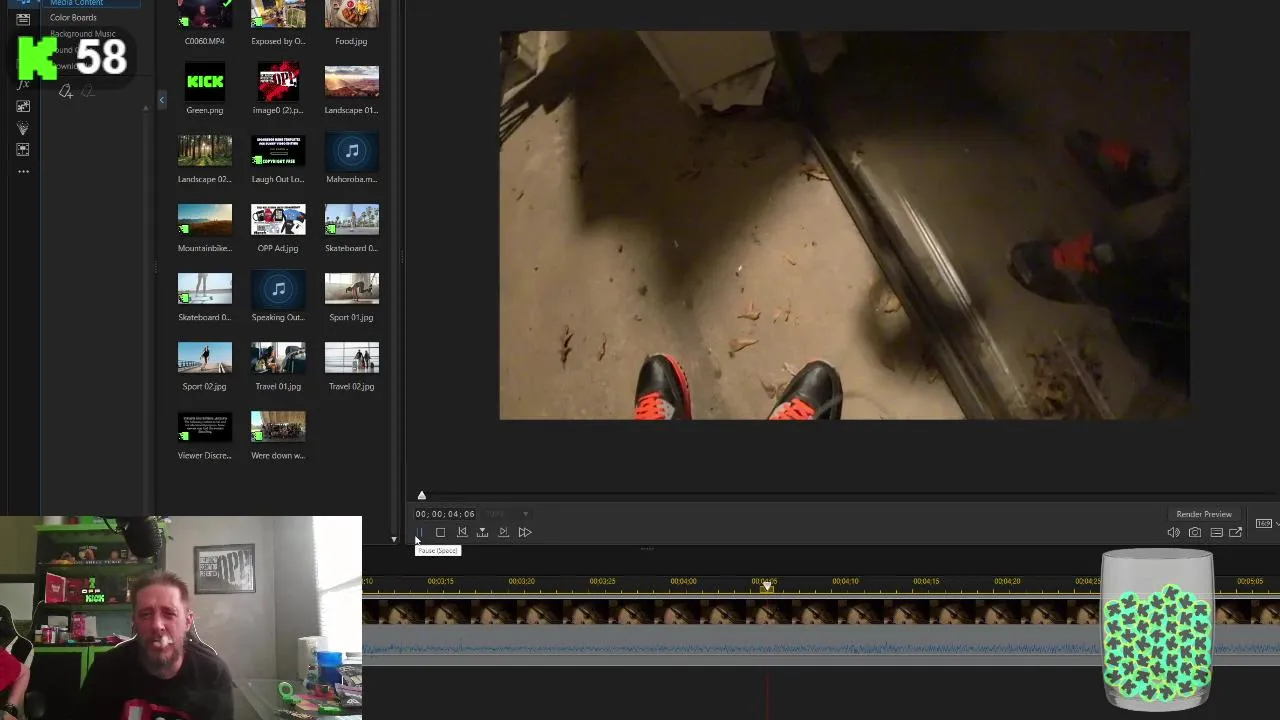Open the Overlays (PiP objects) room icon

click(x=23, y=106)
